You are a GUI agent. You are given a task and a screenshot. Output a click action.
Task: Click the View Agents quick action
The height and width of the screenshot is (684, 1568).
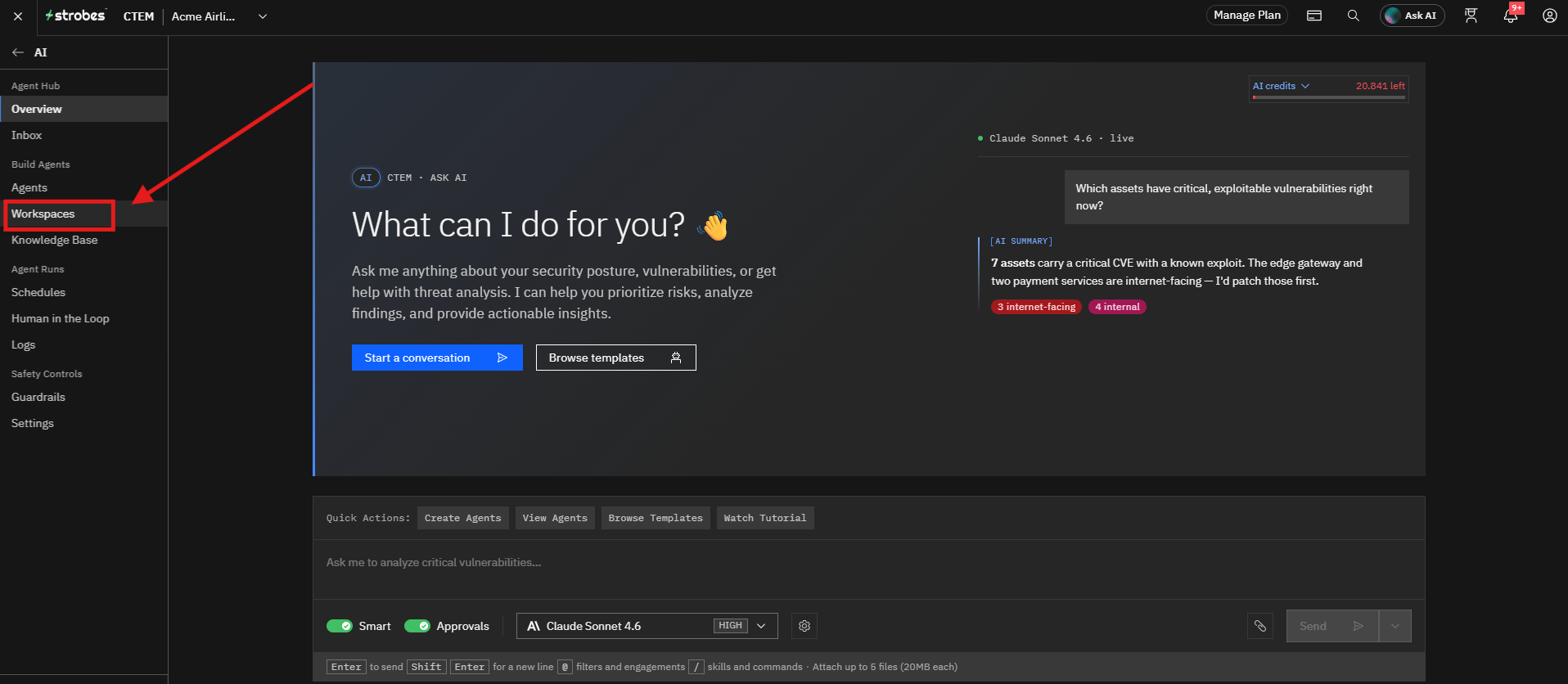click(x=555, y=518)
